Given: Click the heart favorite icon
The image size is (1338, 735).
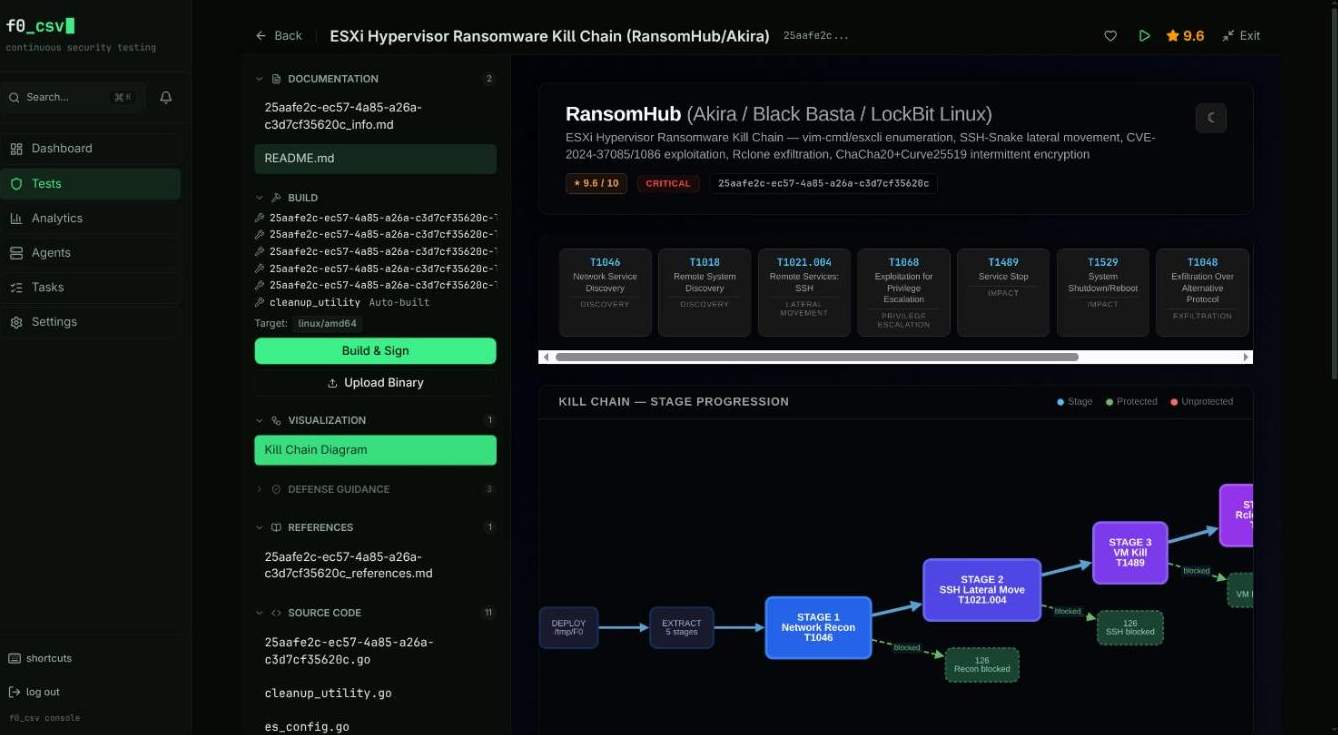Looking at the screenshot, I should 1110,36.
